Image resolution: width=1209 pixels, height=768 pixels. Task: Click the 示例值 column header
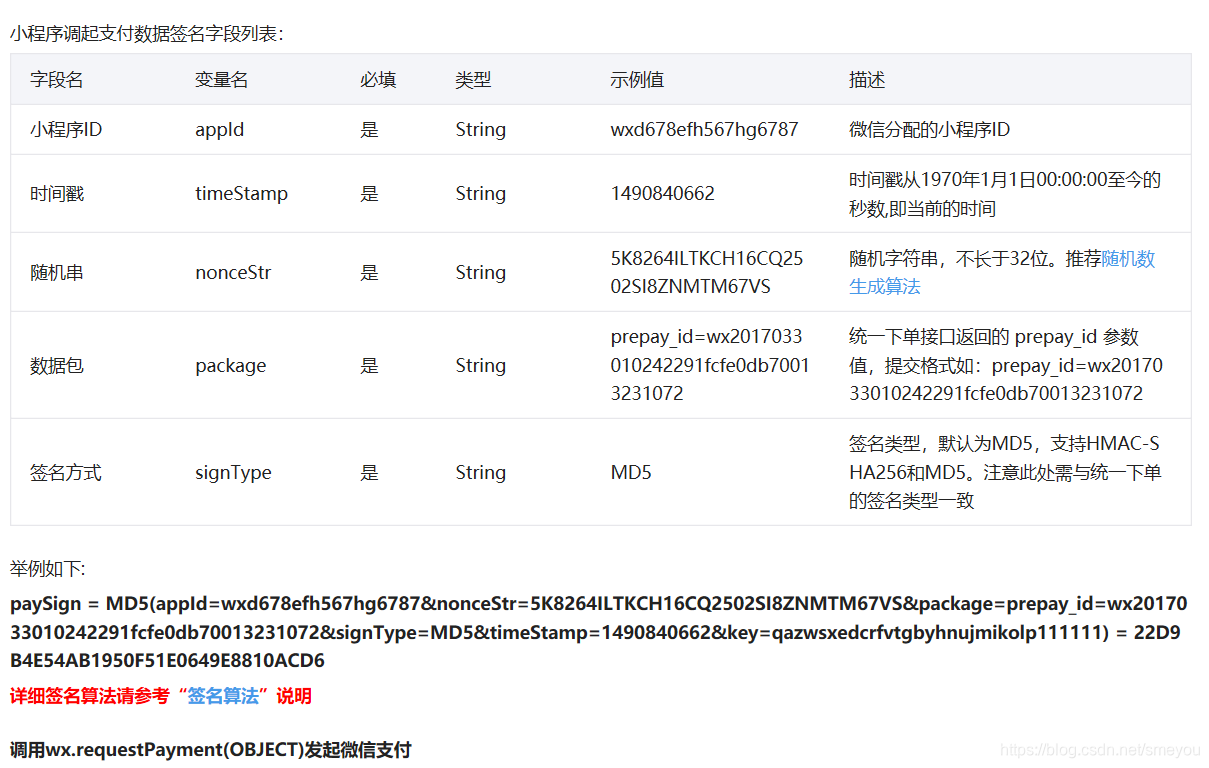coord(637,79)
